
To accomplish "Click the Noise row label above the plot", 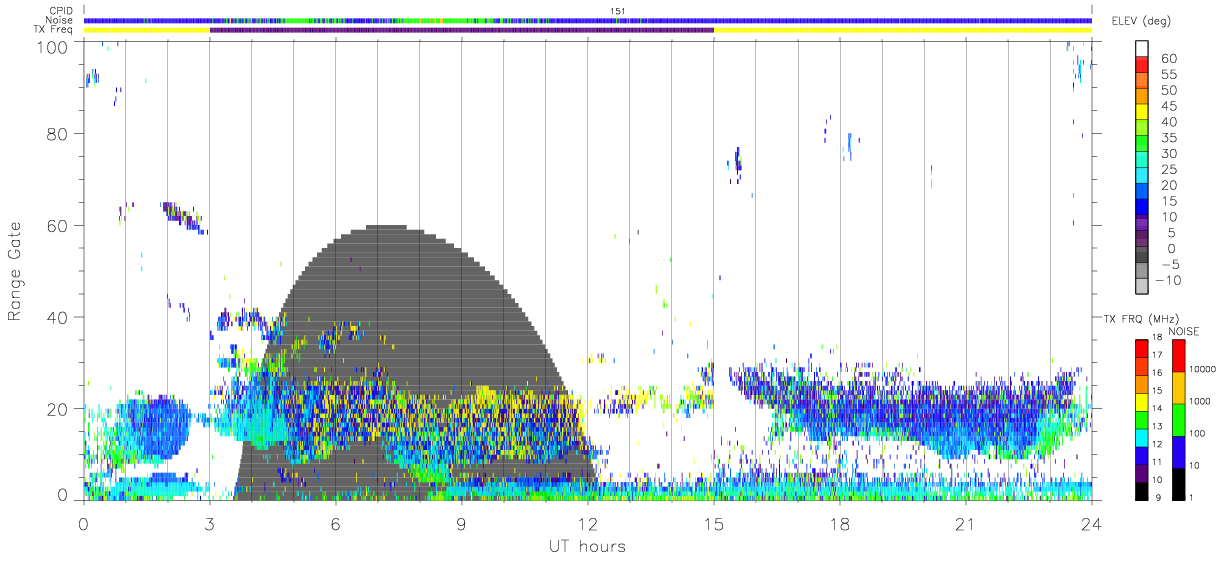I will pos(58,20).
